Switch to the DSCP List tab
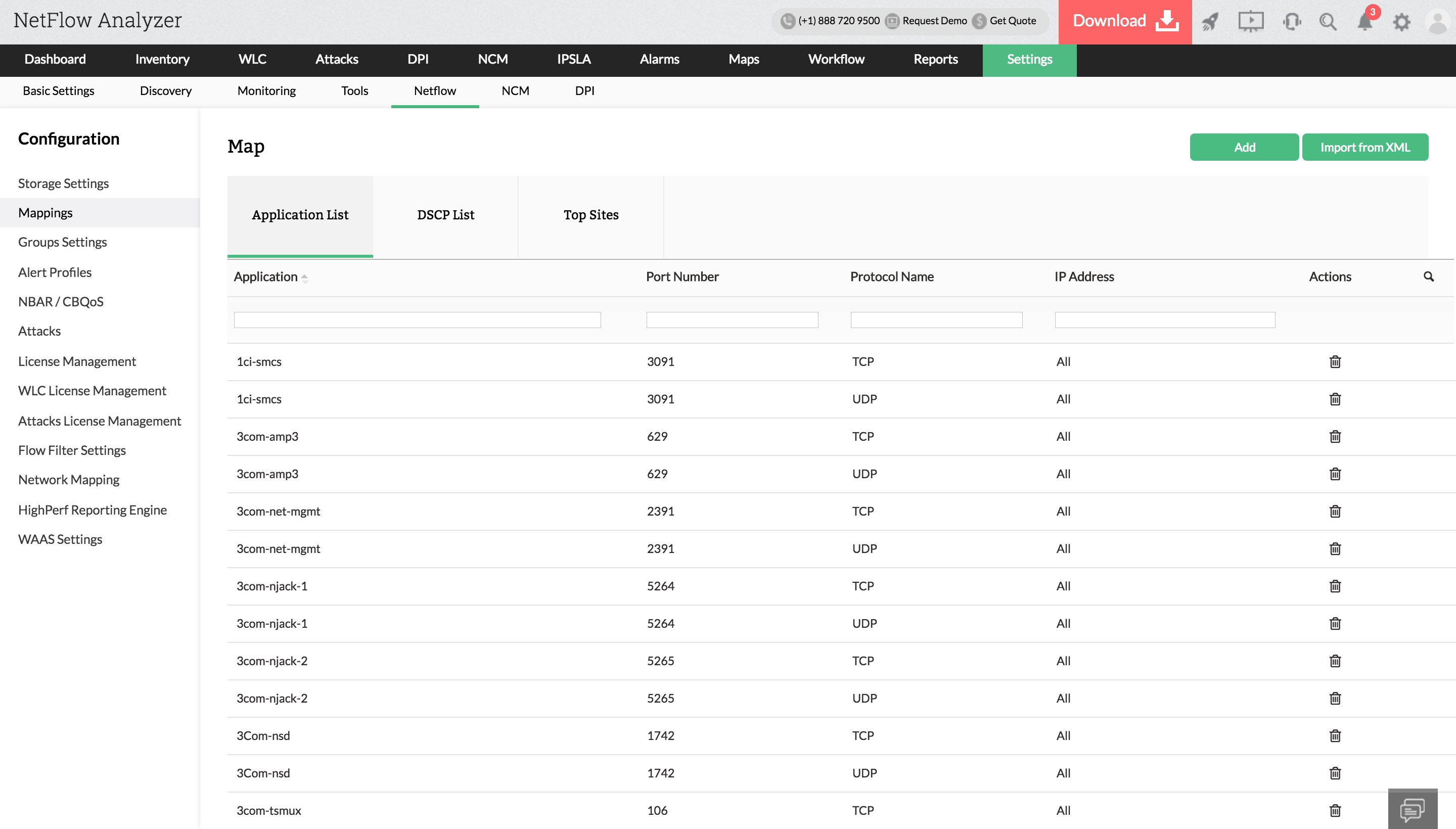The height and width of the screenshot is (829, 1456). point(445,215)
